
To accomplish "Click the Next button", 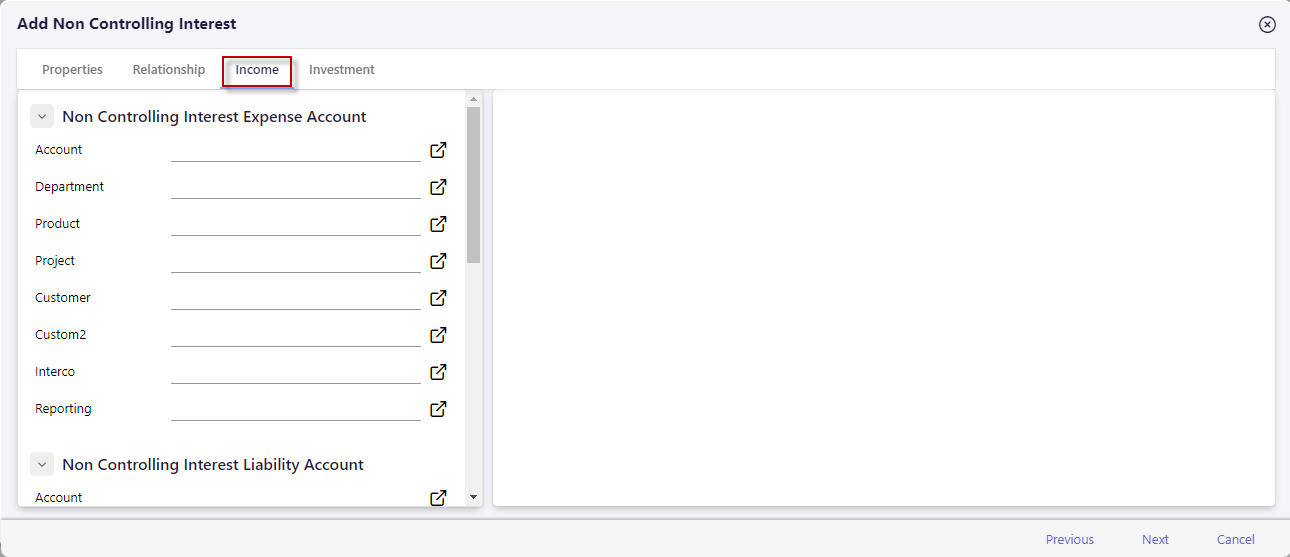I will click(1155, 540).
